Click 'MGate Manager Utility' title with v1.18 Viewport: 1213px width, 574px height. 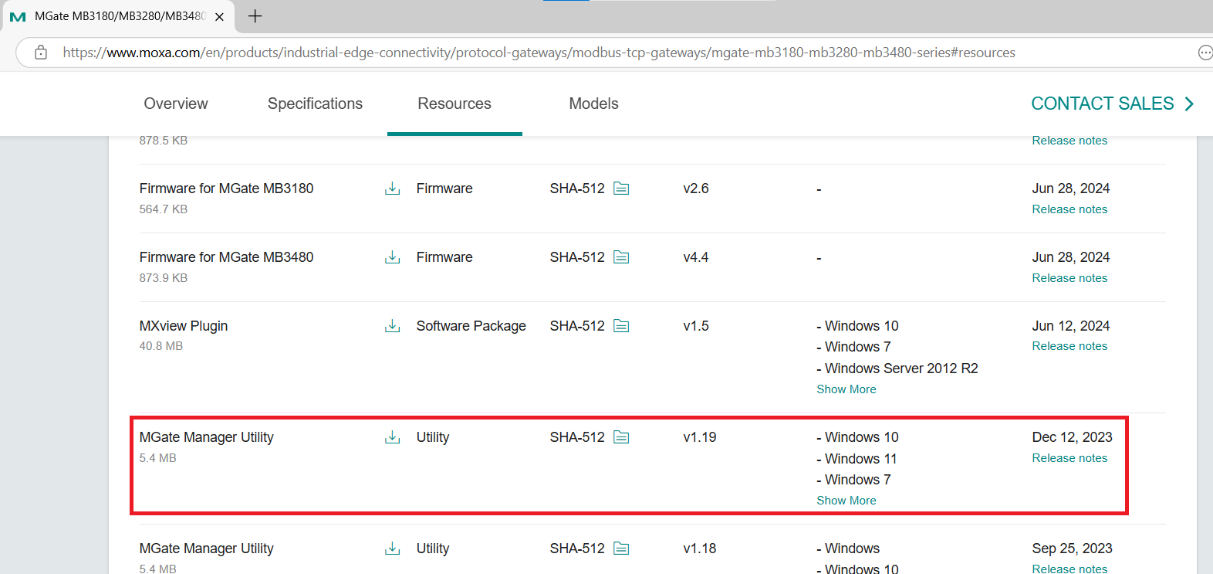(x=206, y=548)
